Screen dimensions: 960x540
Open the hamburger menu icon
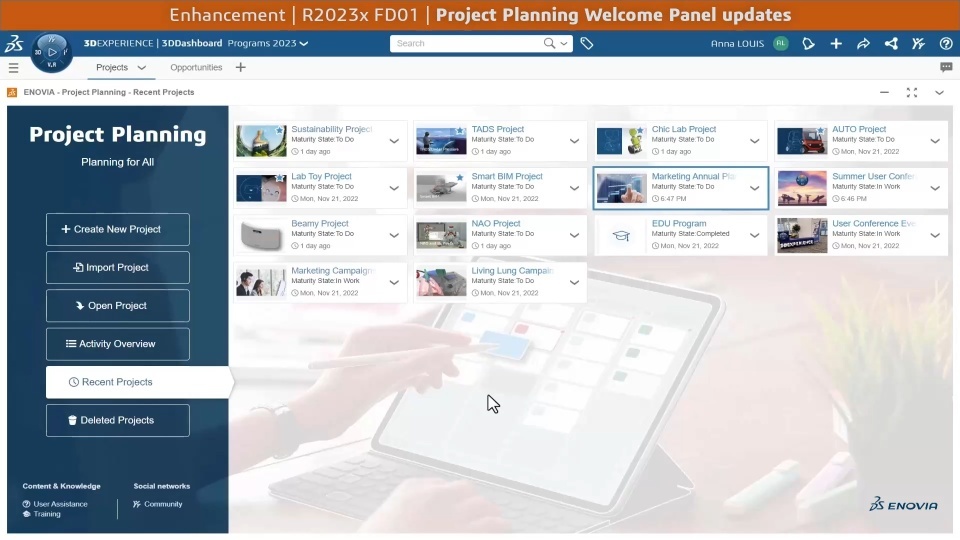(13, 68)
